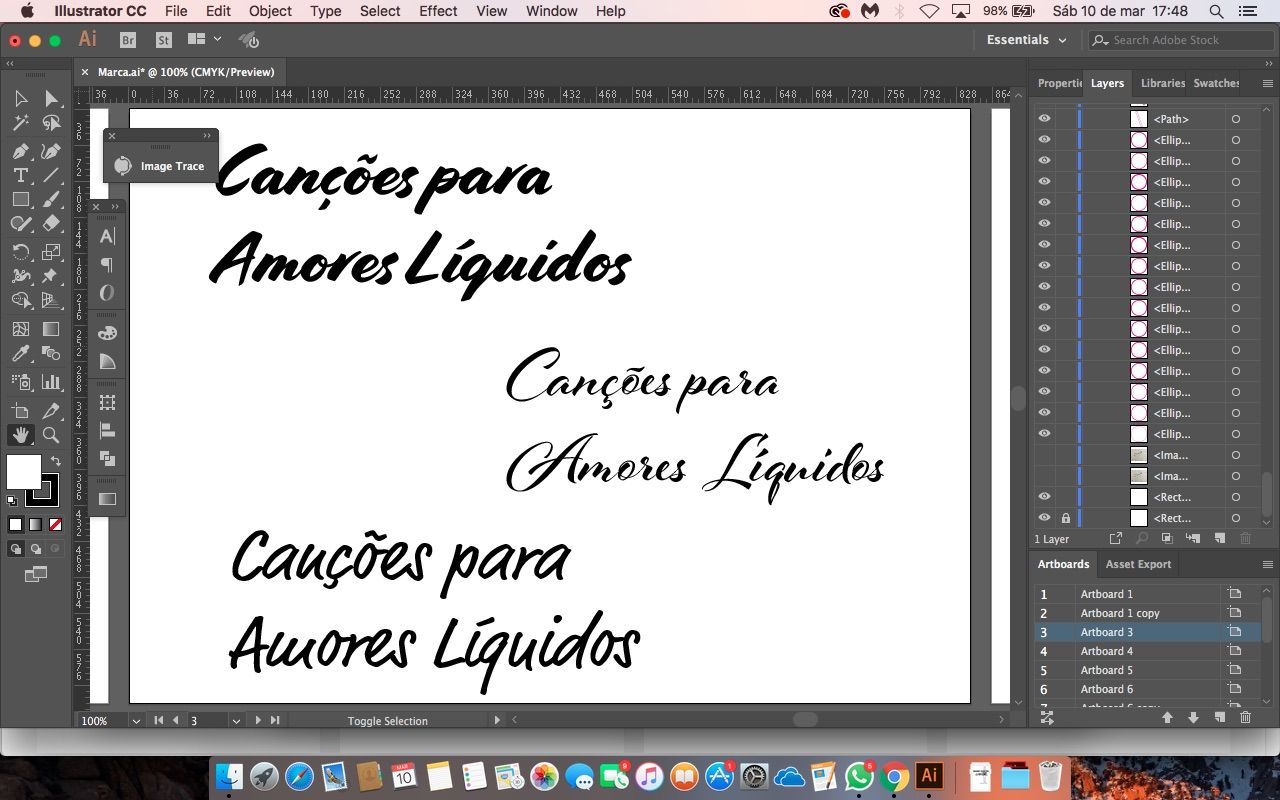Go to next artboard navigation button
The height and width of the screenshot is (800, 1280).
click(258, 720)
